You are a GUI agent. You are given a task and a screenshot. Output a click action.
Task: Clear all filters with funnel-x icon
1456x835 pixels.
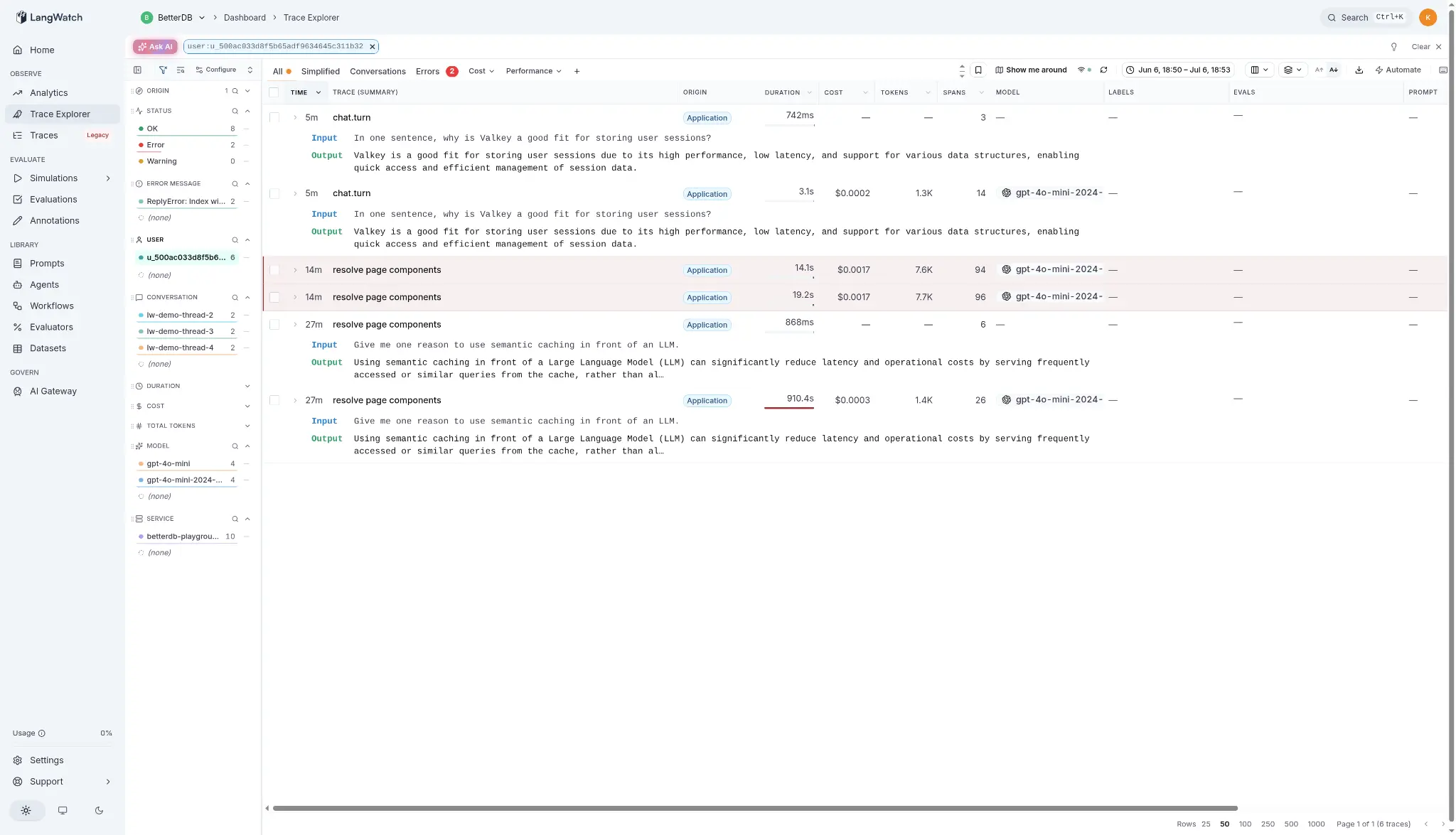[x=163, y=70]
